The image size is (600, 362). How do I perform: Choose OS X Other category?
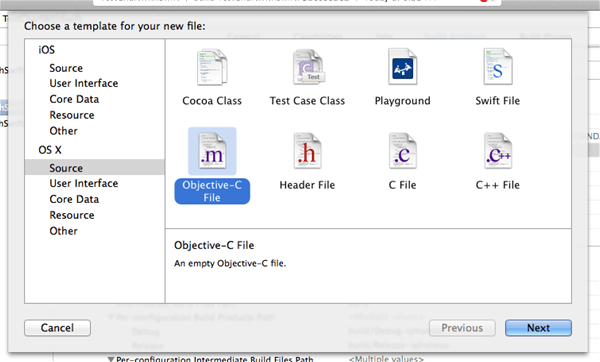[63, 231]
